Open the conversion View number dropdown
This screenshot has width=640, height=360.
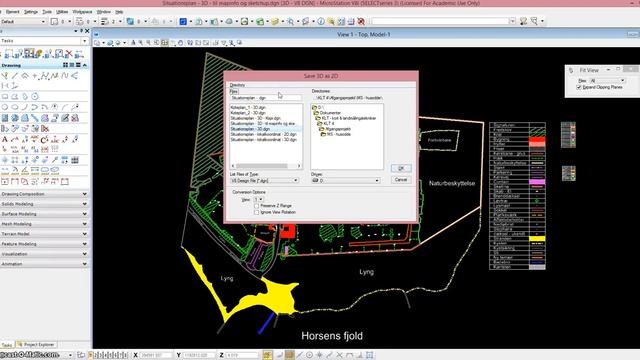(x=258, y=199)
